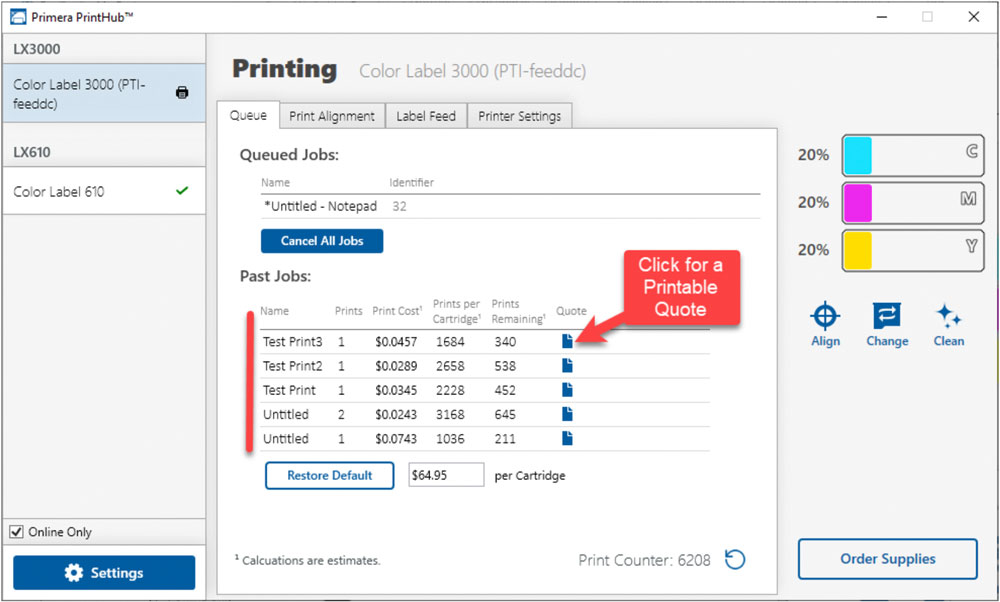Reset the print counter
Screen dimensions: 1000x602
tap(735, 559)
